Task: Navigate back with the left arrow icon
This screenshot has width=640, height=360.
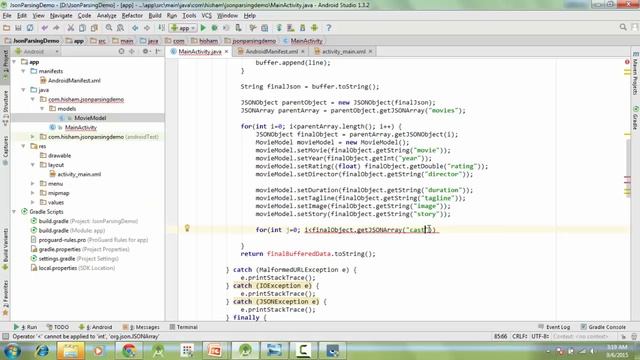Action: click(x=135, y=28)
